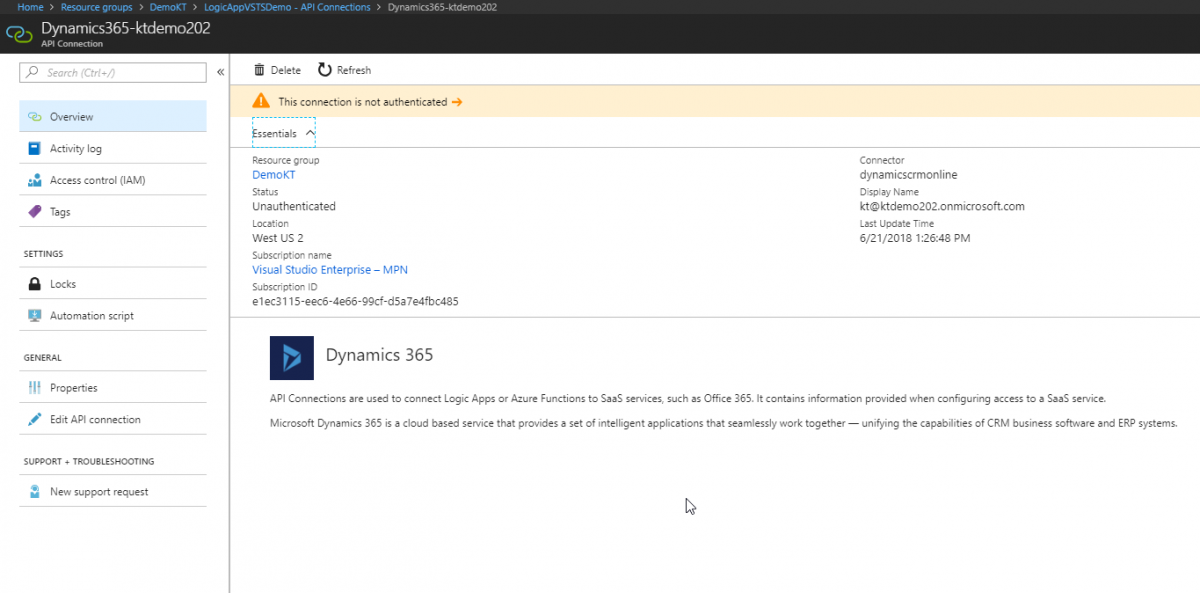Click the orange arrow after not authenticated message
Image resolution: width=1200 pixels, height=593 pixels.
tap(457, 102)
